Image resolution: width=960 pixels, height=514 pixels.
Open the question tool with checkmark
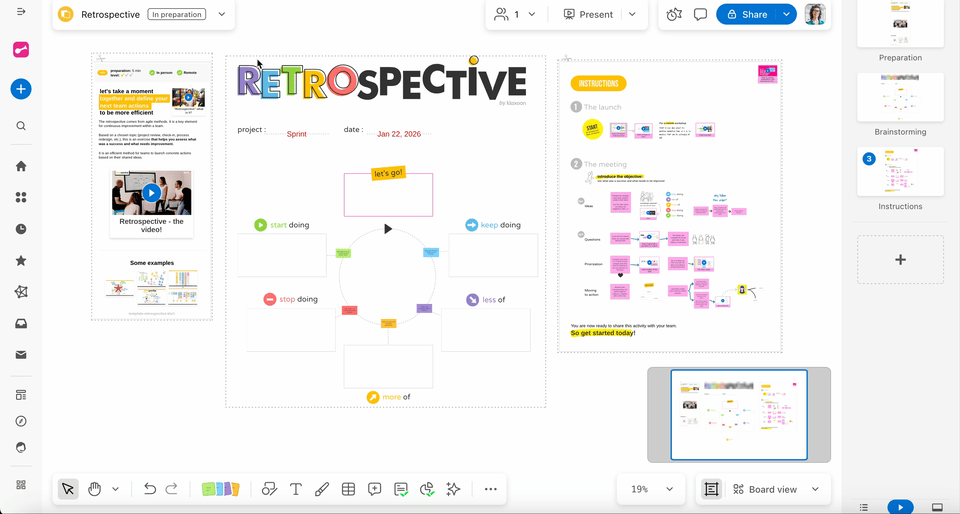[x=401, y=489]
